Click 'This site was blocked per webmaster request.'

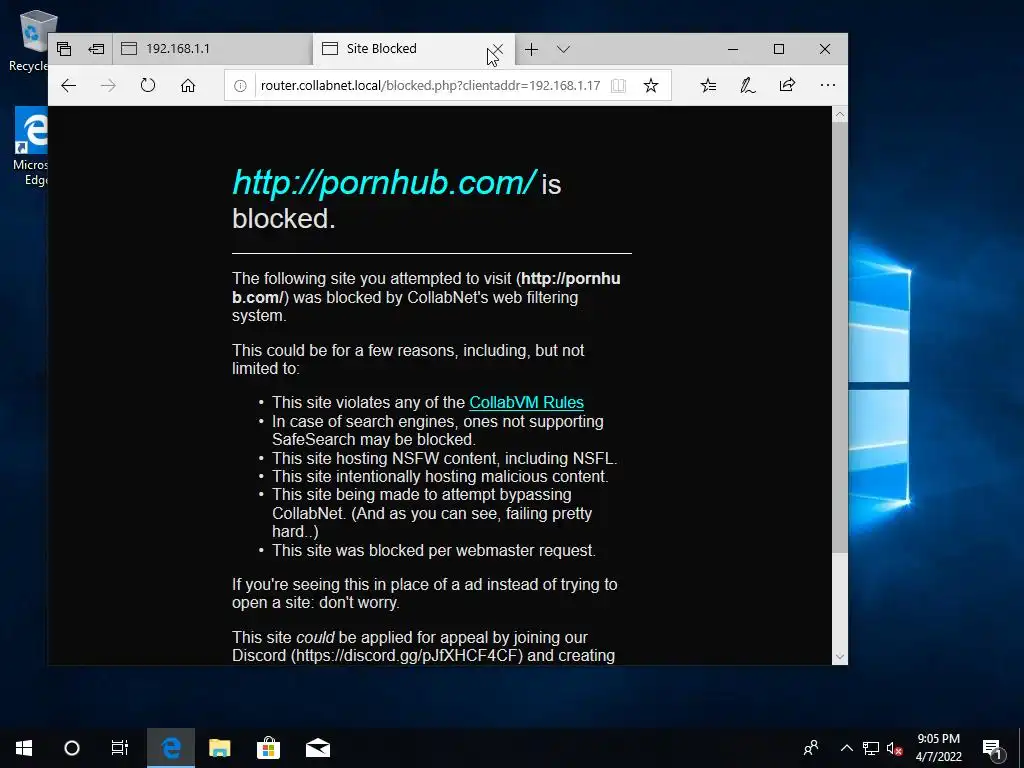pyautogui.click(x=434, y=551)
